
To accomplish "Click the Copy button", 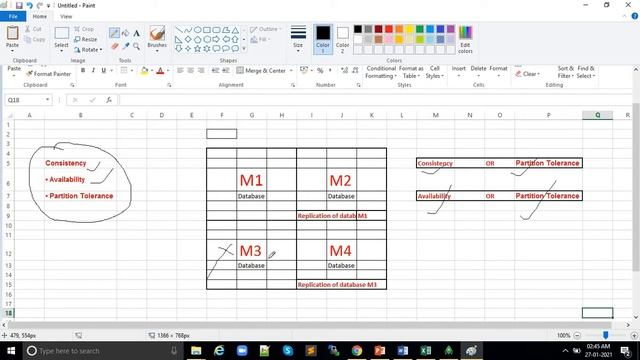I will [34, 39].
